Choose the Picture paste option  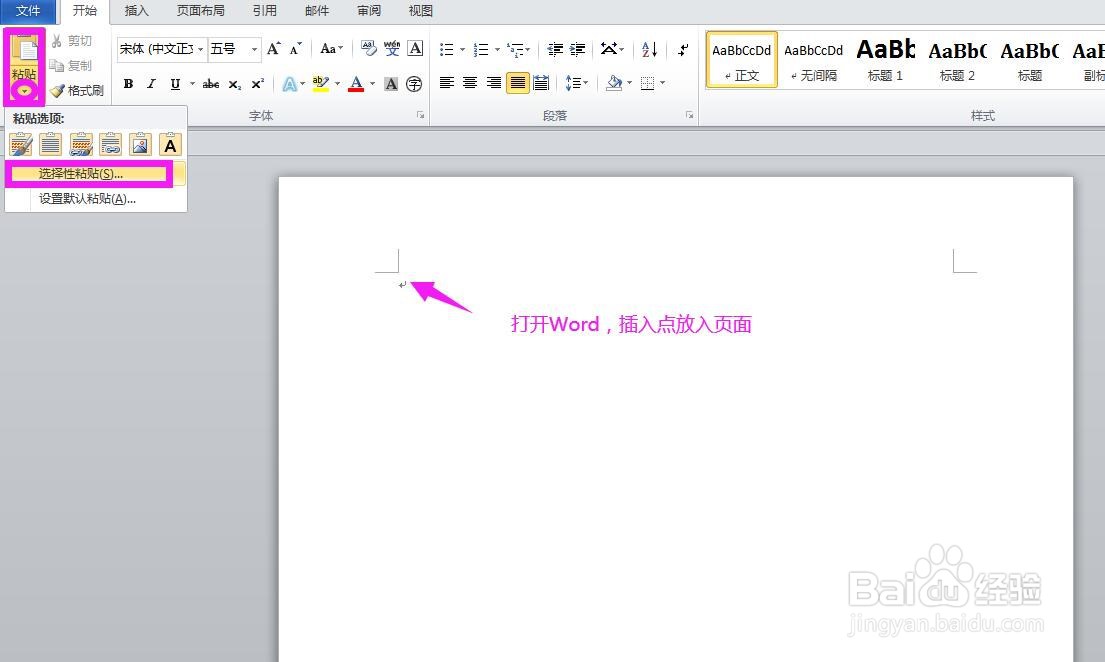coord(140,145)
